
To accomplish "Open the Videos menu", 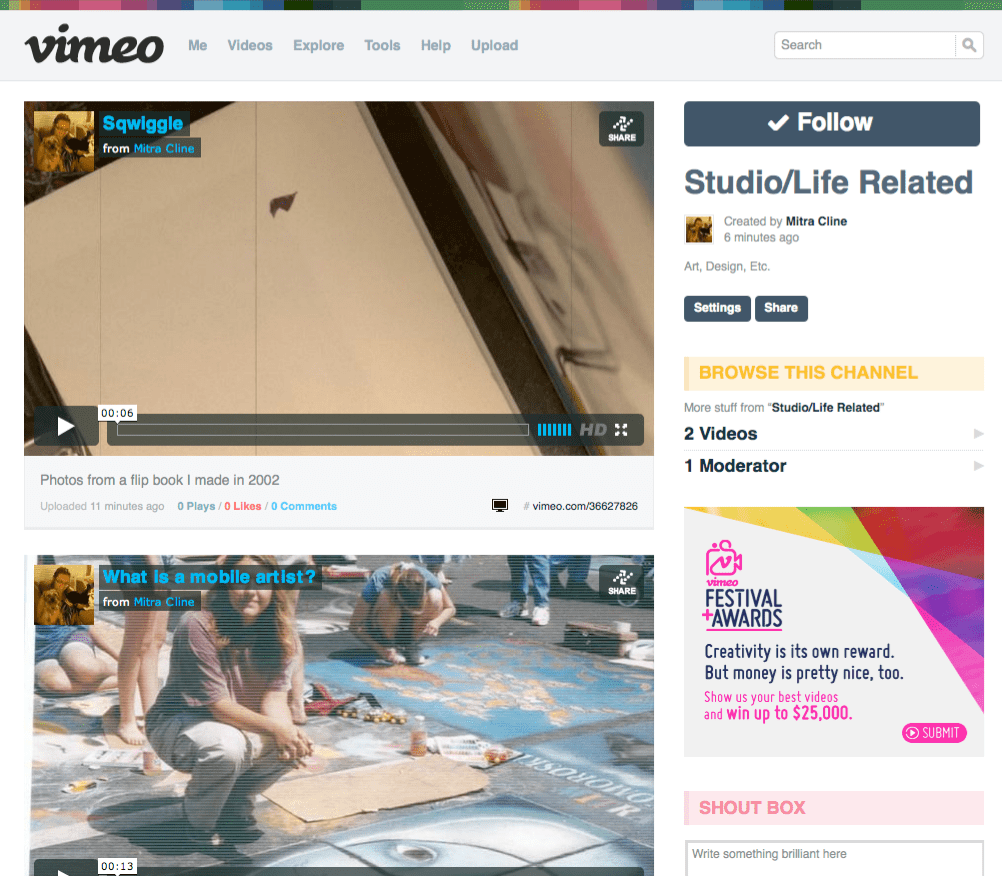I will coord(250,45).
